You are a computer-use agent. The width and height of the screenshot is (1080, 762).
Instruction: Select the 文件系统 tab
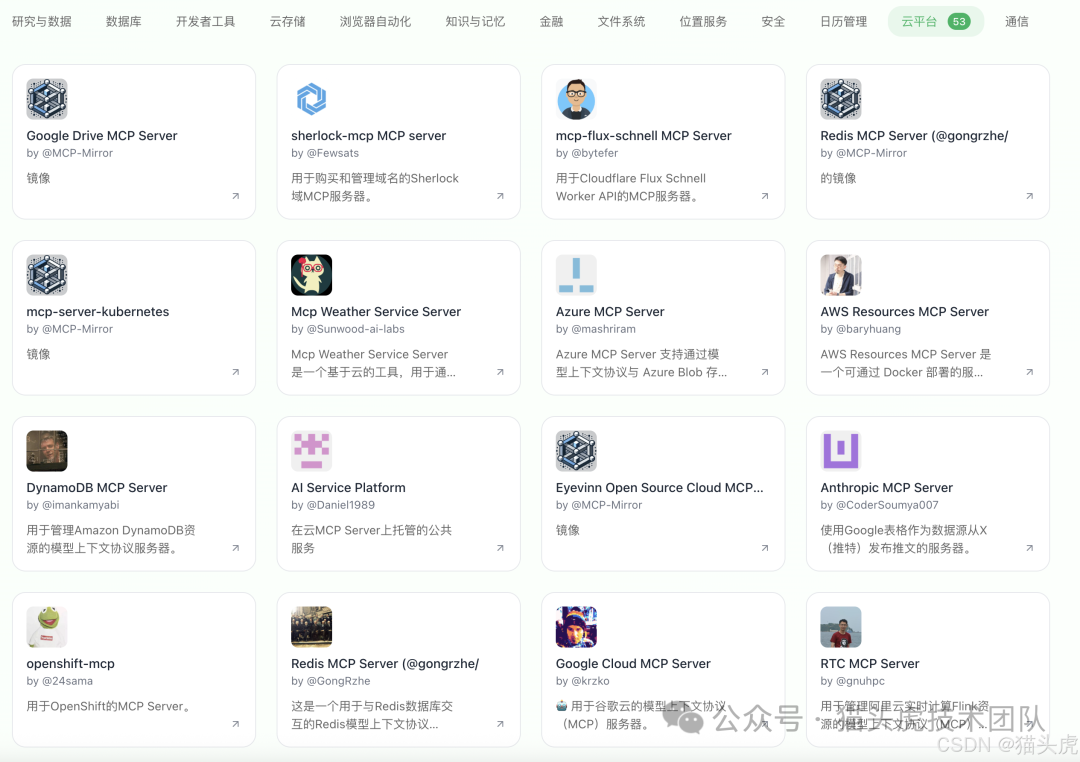point(621,21)
